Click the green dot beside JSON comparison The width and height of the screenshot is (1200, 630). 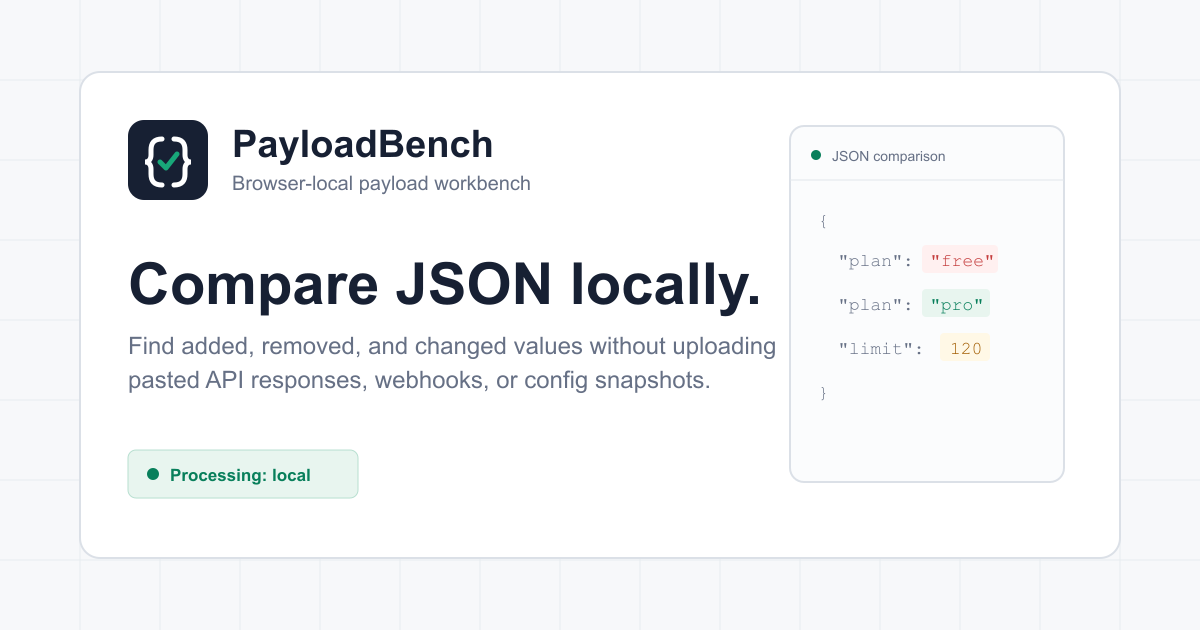click(x=816, y=155)
